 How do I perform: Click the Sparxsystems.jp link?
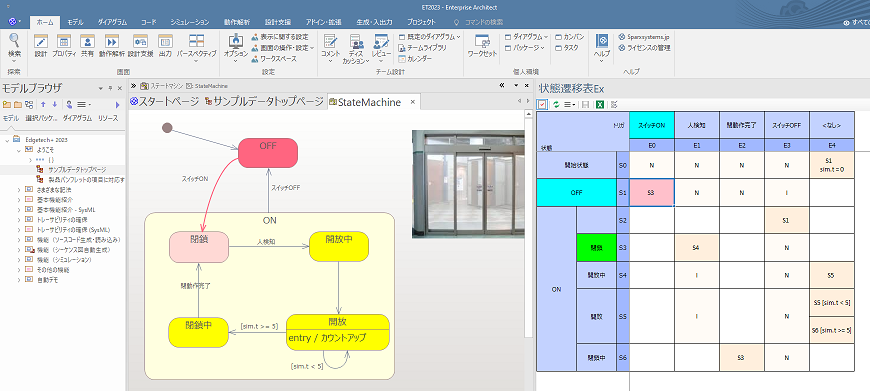(x=645, y=37)
